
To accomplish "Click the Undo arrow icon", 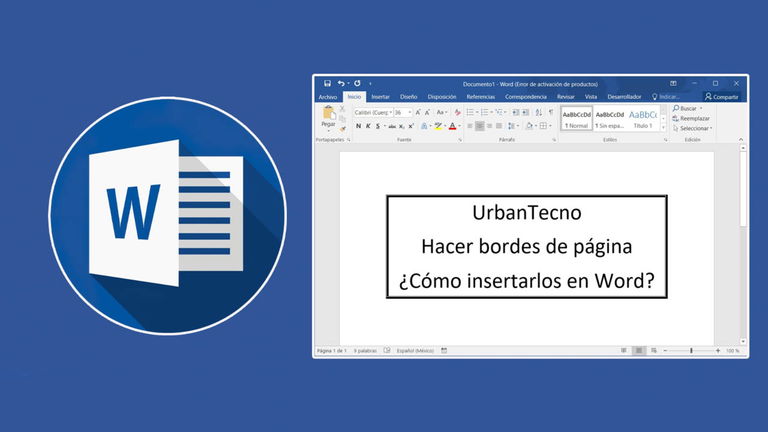I will point(341,84).
